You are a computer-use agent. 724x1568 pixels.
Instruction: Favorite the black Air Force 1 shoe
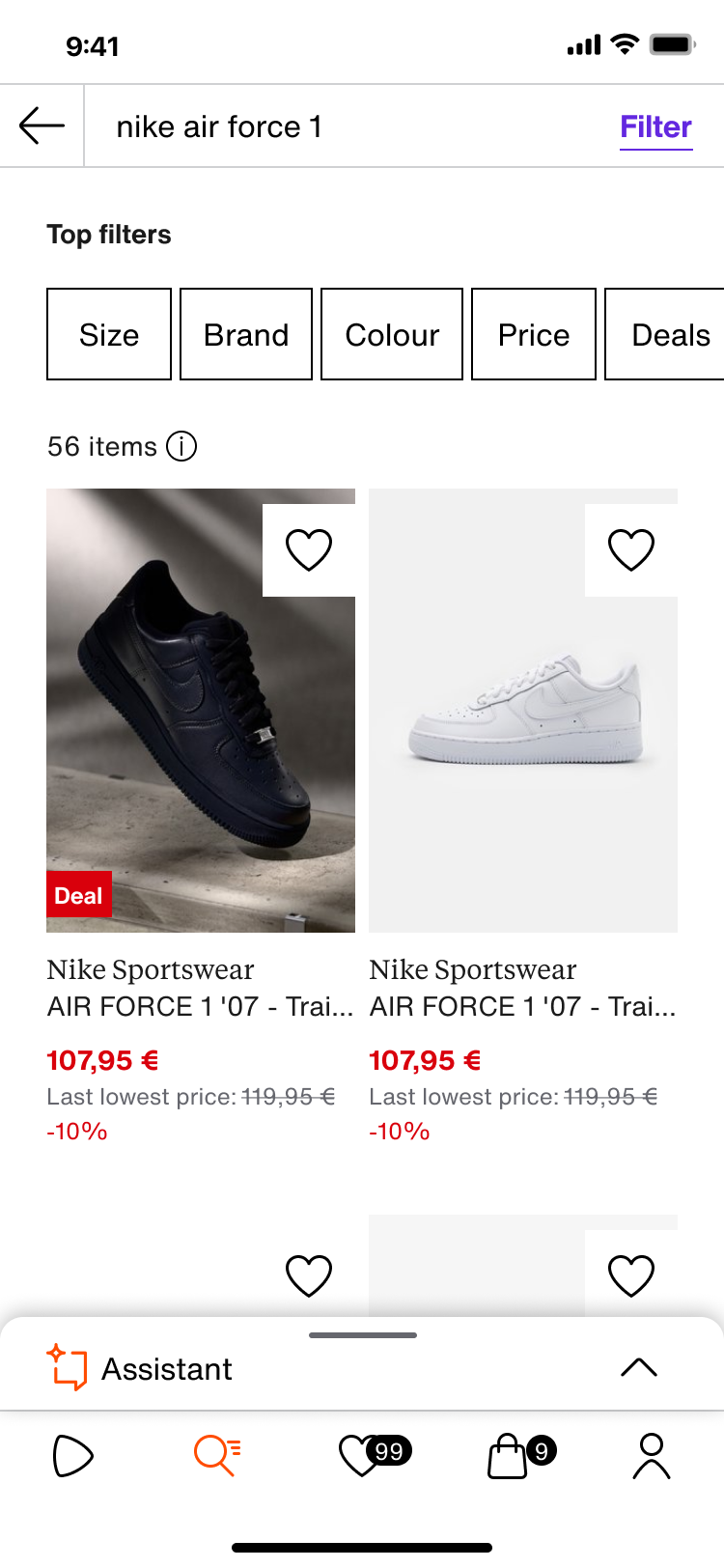(x=309, y=549)
